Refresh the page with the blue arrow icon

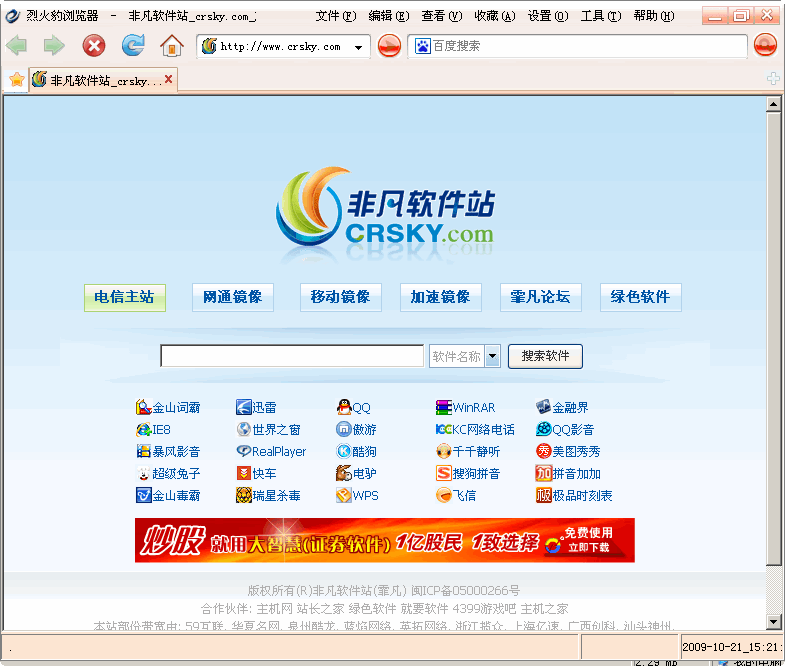[133, 45]
